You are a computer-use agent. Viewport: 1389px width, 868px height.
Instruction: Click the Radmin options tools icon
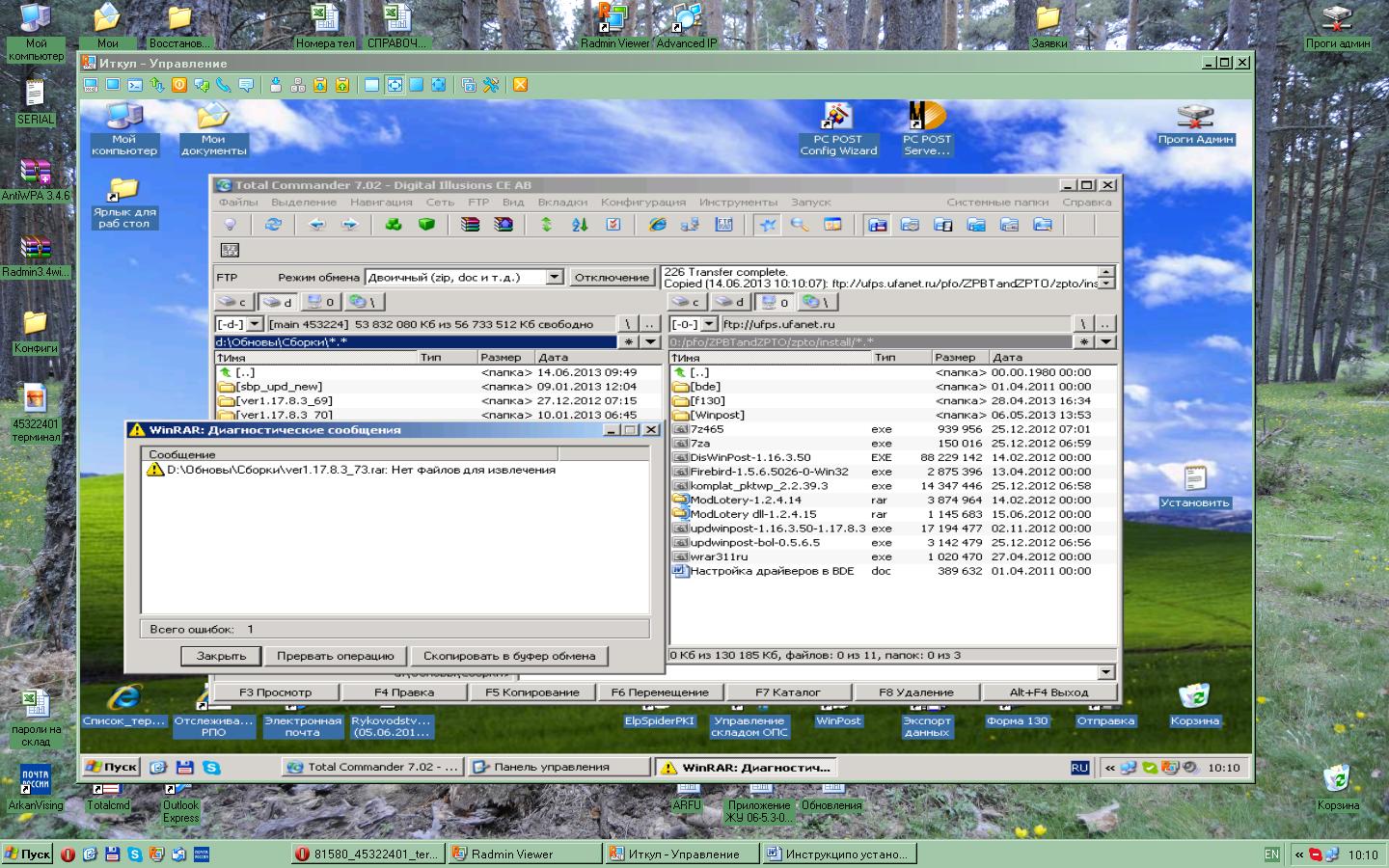point(491,85)
